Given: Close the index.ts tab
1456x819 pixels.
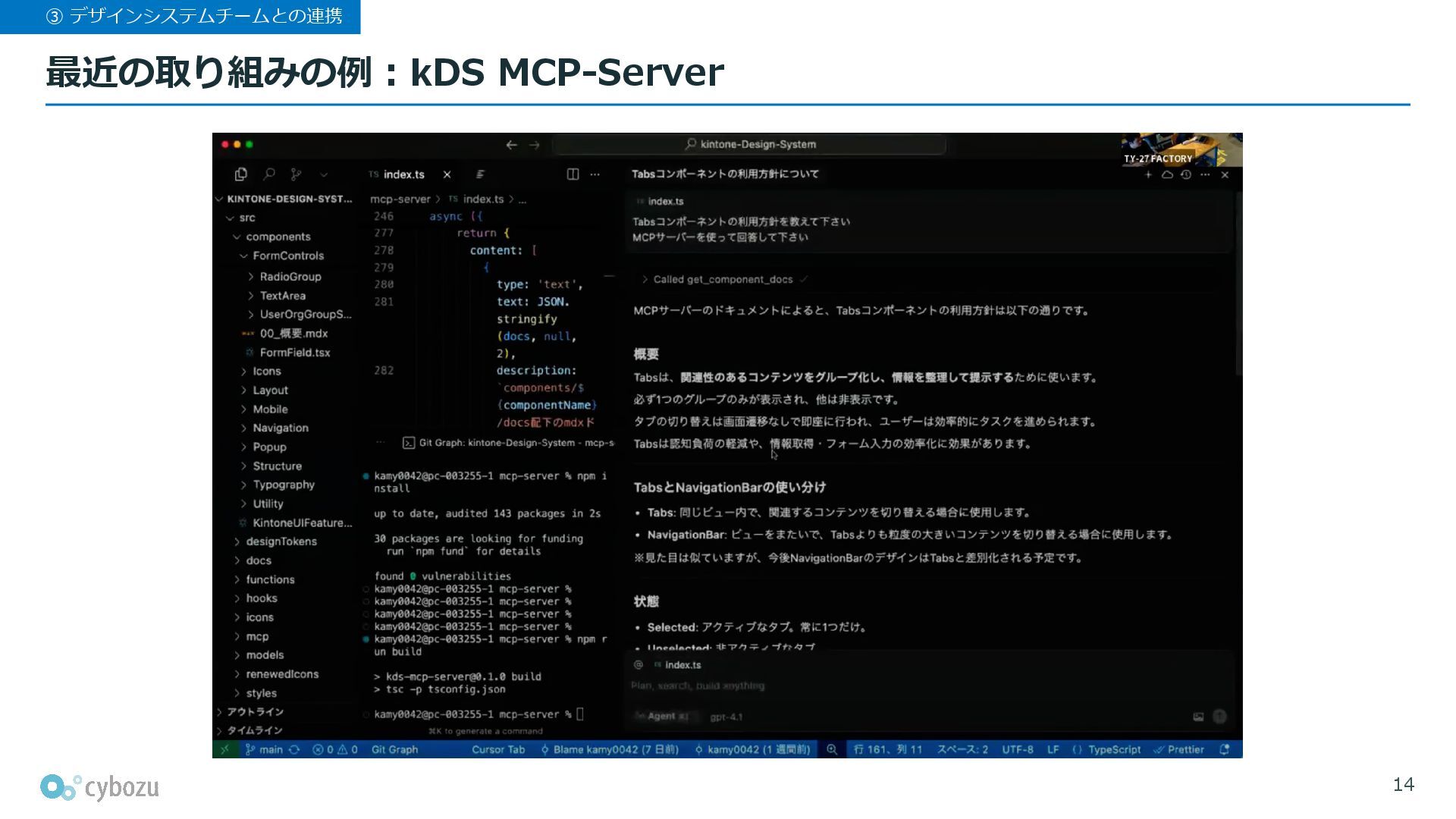Looking at the screenshot, I should pyautogui.click(x=447, y=174).
